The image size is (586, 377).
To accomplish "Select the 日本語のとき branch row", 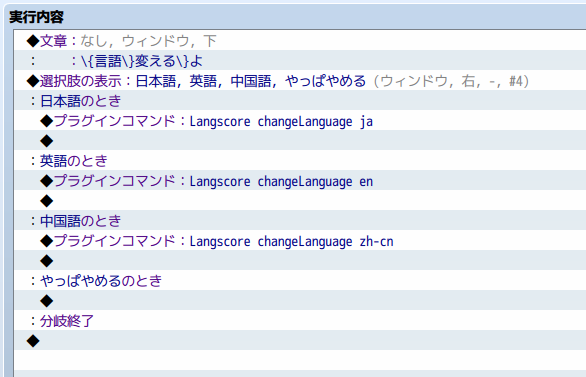I will coord(300,101).
